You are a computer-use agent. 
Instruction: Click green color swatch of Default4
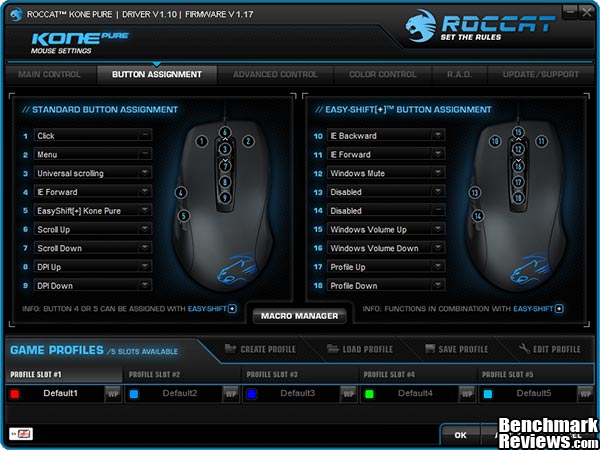(x=369, y=394)
